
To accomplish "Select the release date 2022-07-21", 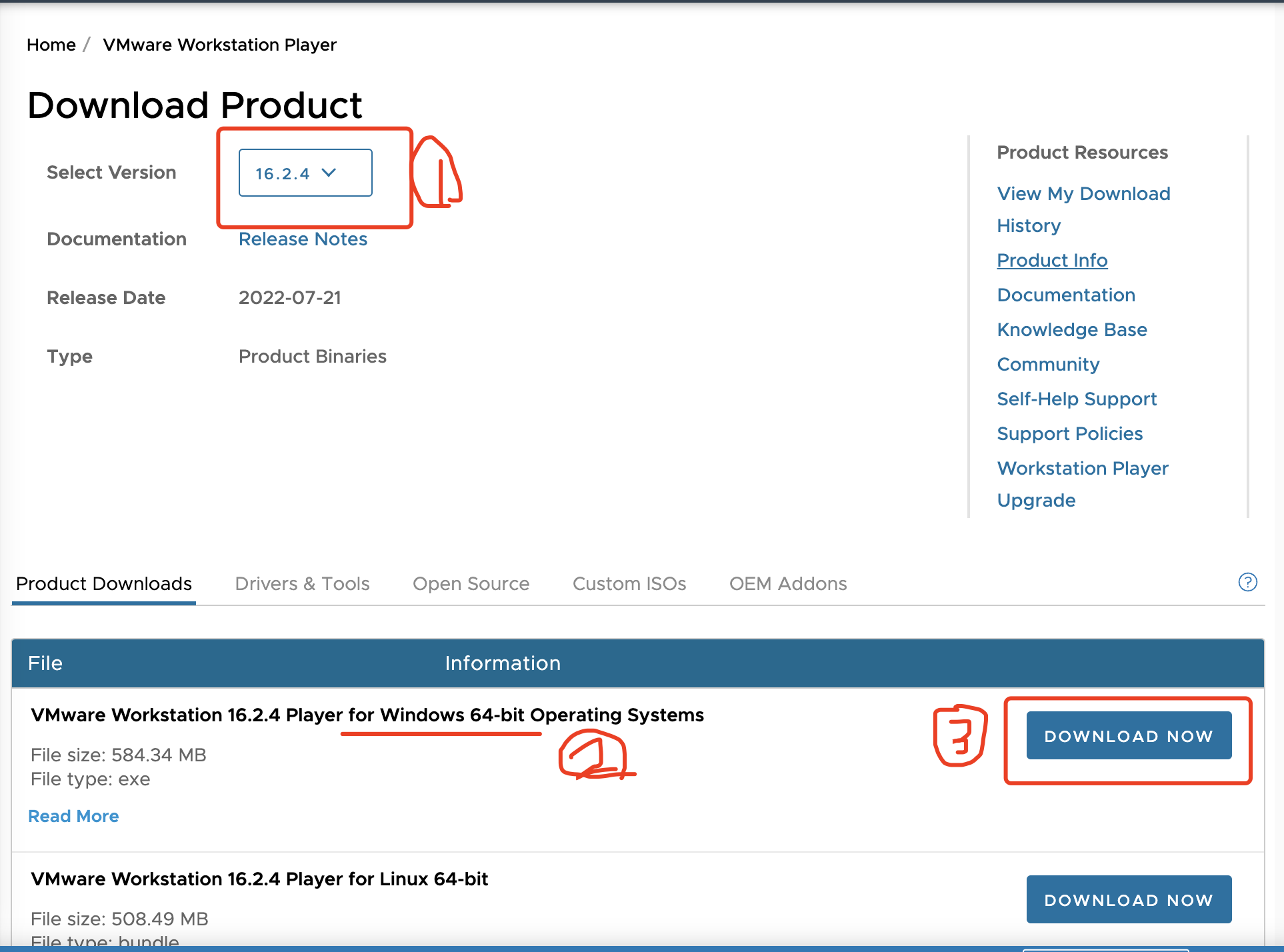I will tap(290, 297).
